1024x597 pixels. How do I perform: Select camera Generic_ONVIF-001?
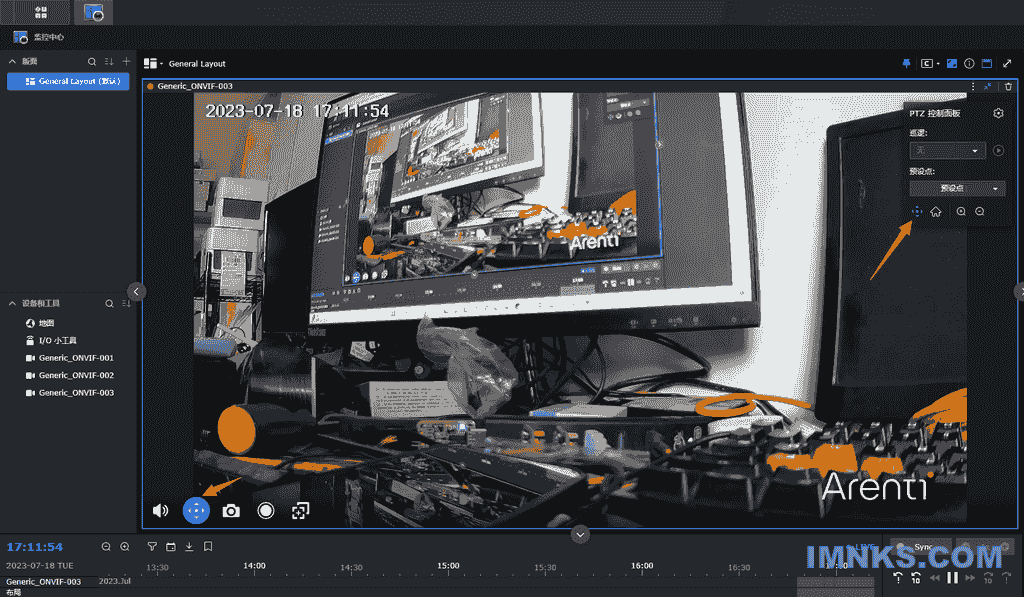(x=70, y=358)
